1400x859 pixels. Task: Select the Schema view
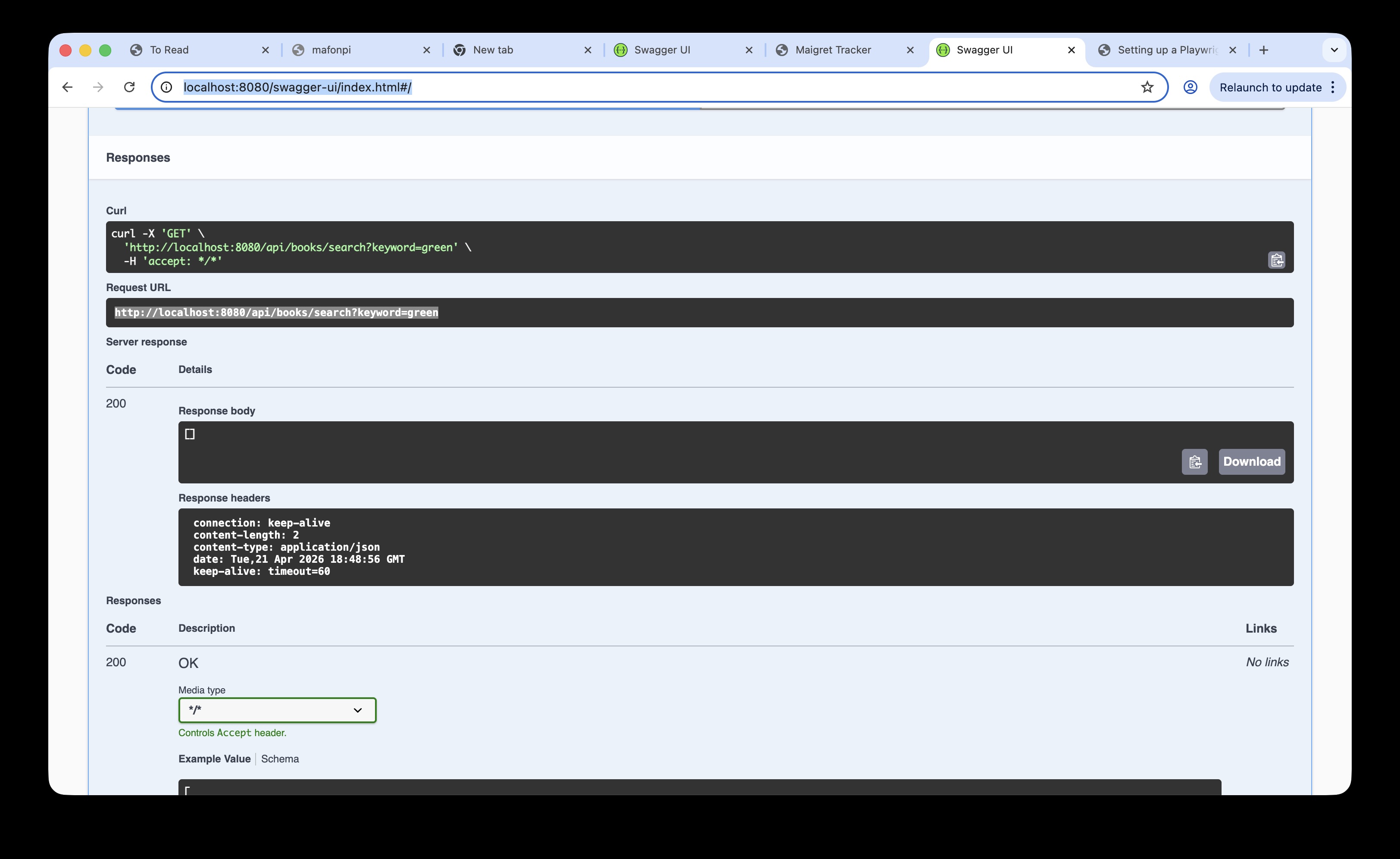click(x=280, y=759)
